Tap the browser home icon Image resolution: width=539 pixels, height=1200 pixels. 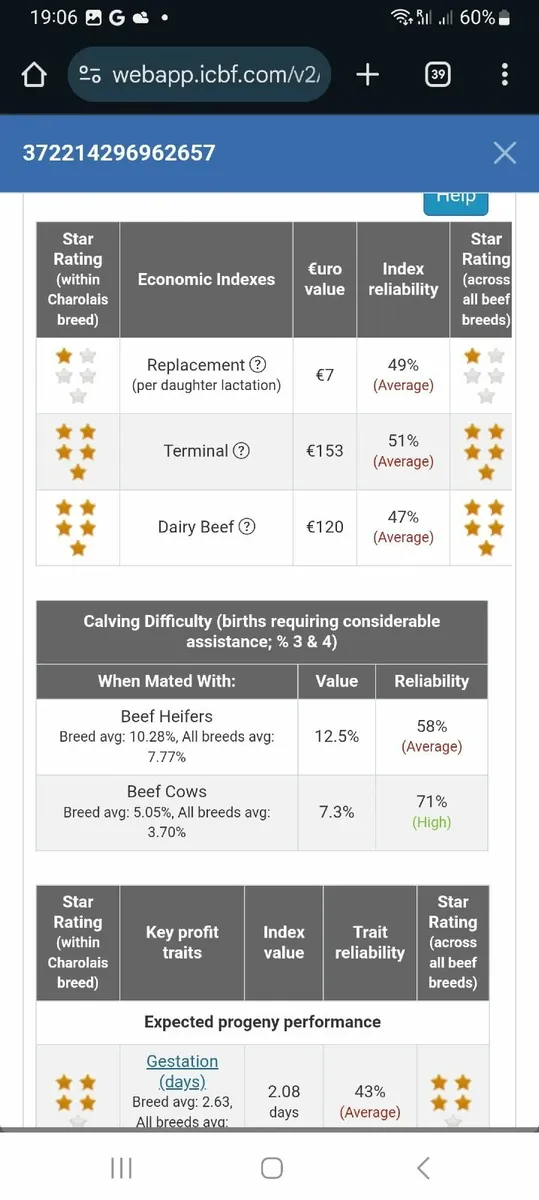click(x=34, y=75)
